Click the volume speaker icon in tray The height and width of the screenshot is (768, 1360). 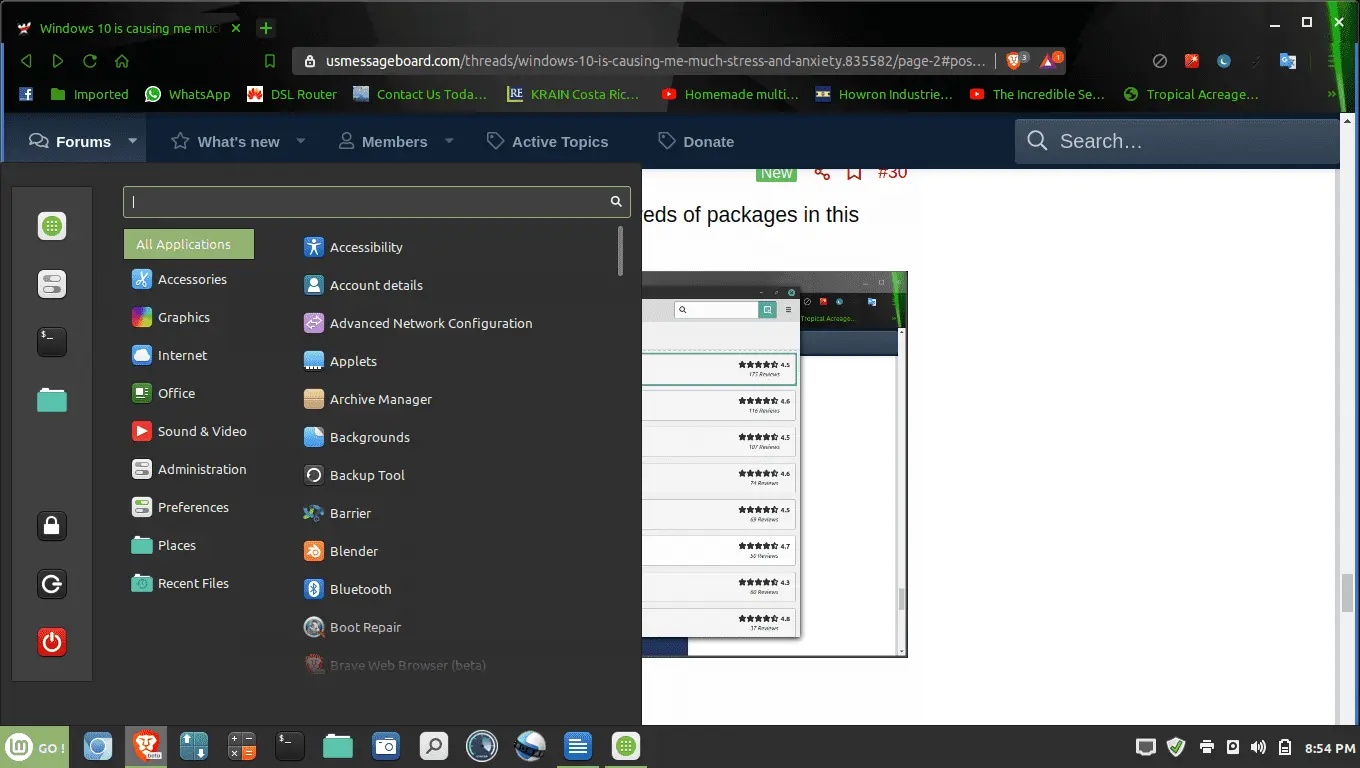pos(1258,747)
